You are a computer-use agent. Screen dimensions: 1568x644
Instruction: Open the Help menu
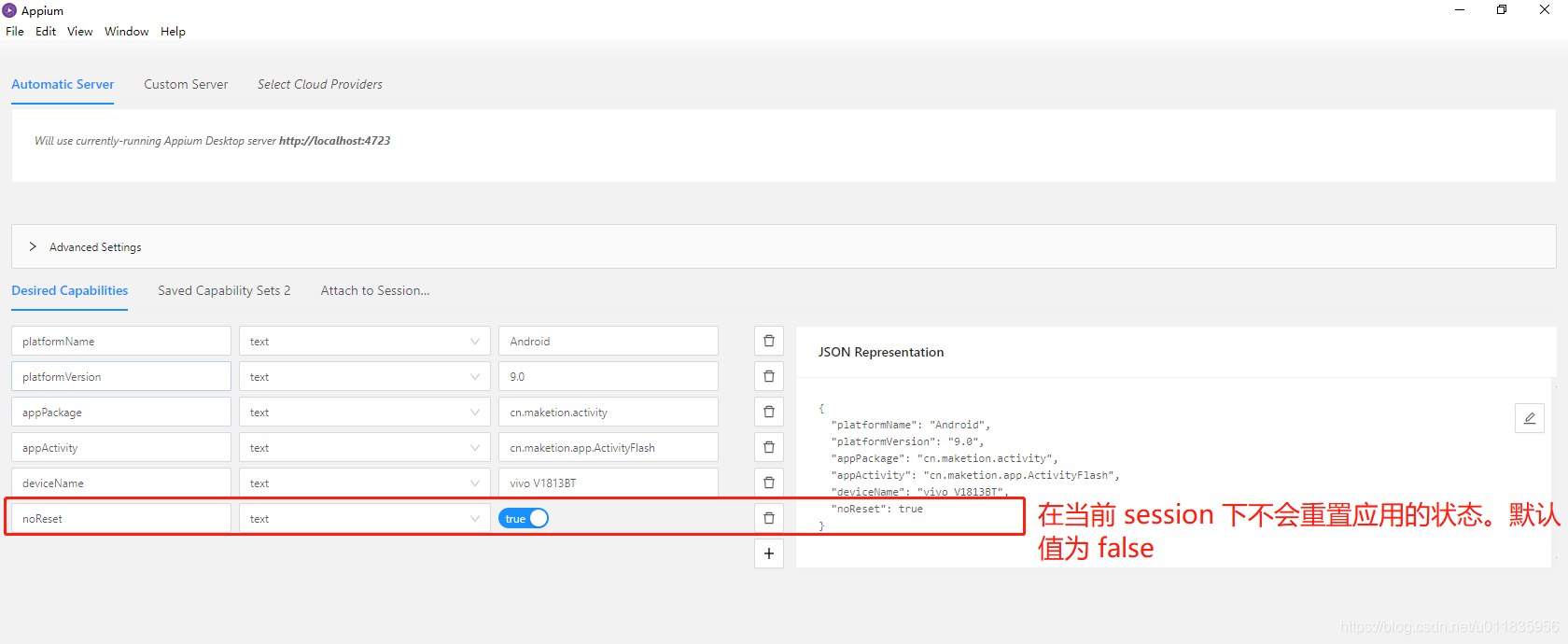tap(173, 31)
